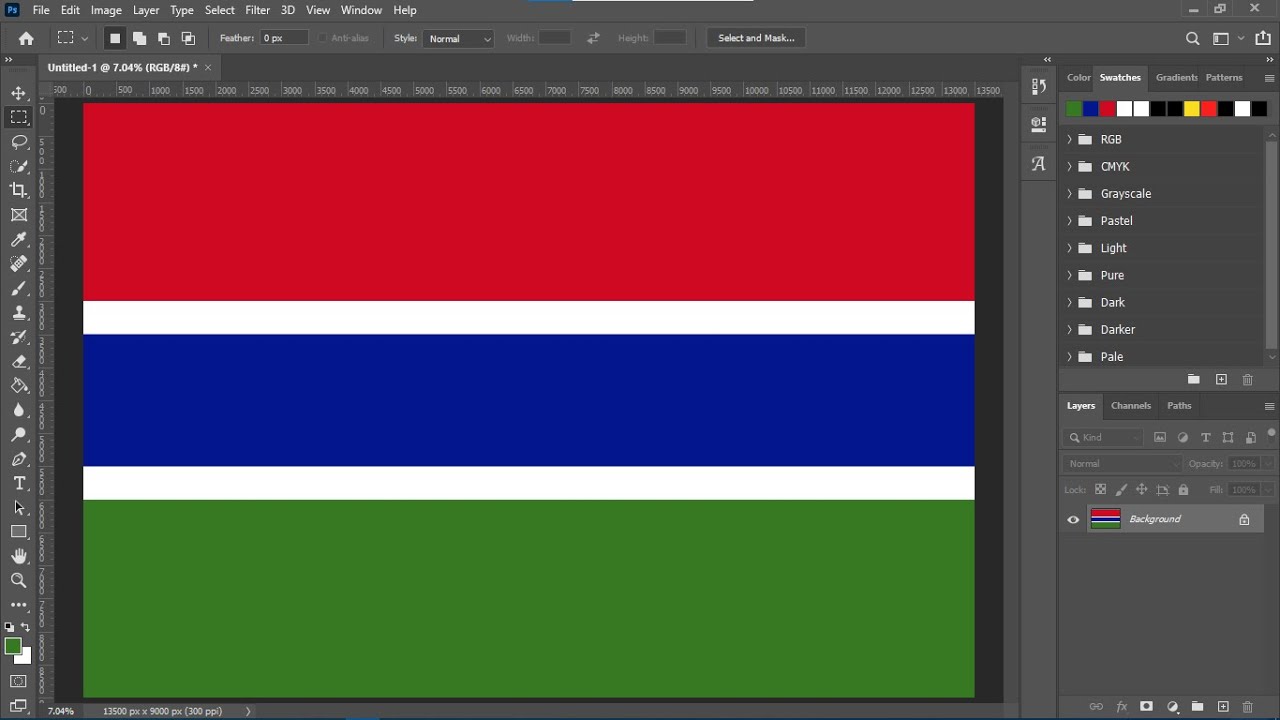Screen dimensions: 1280x720
Task: Open the Select menu
Action: pos(220,10)
